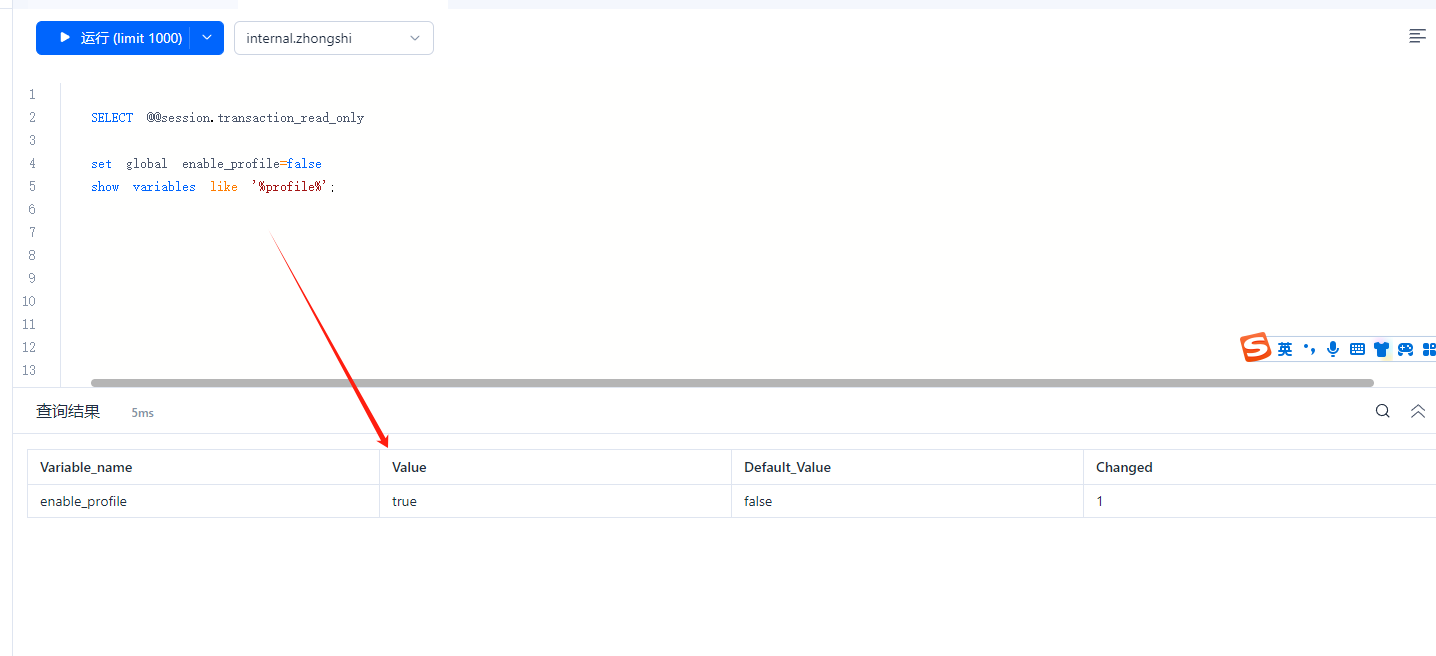This screenshot has width=1436, height=656.
Task: Click editor line 5 with show variables
Action: point(212,187)
